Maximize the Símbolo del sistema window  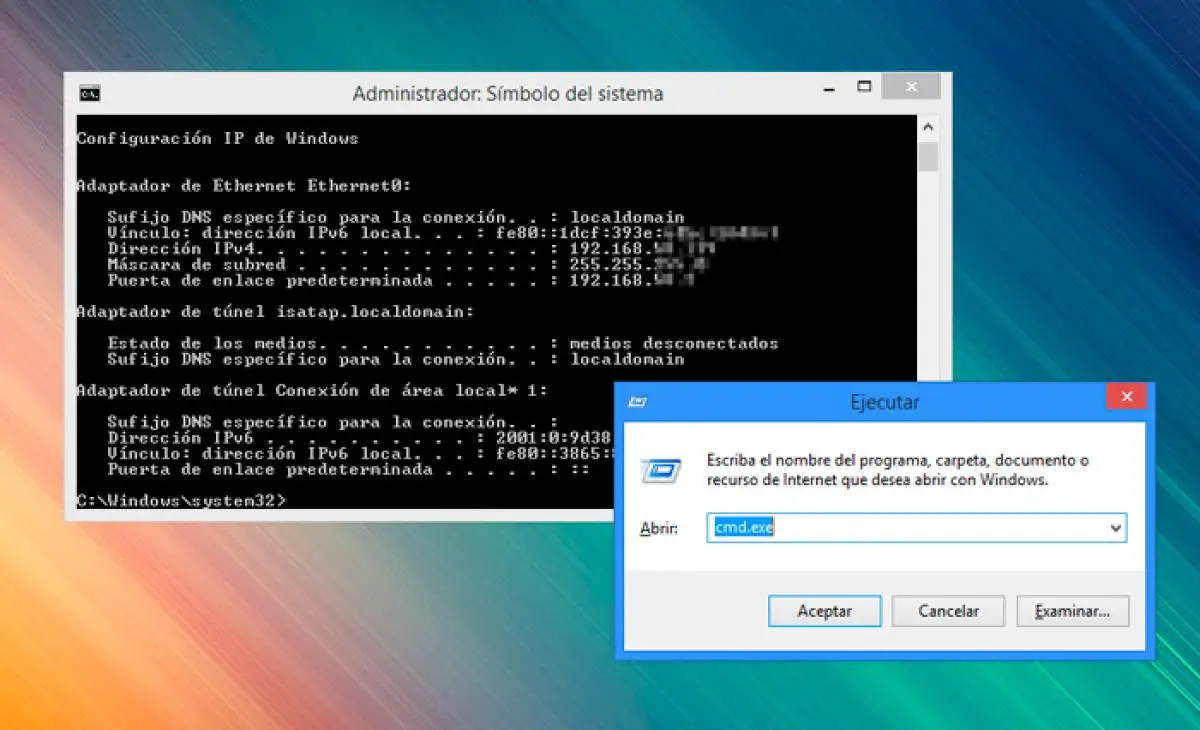(x=864, y=88)
